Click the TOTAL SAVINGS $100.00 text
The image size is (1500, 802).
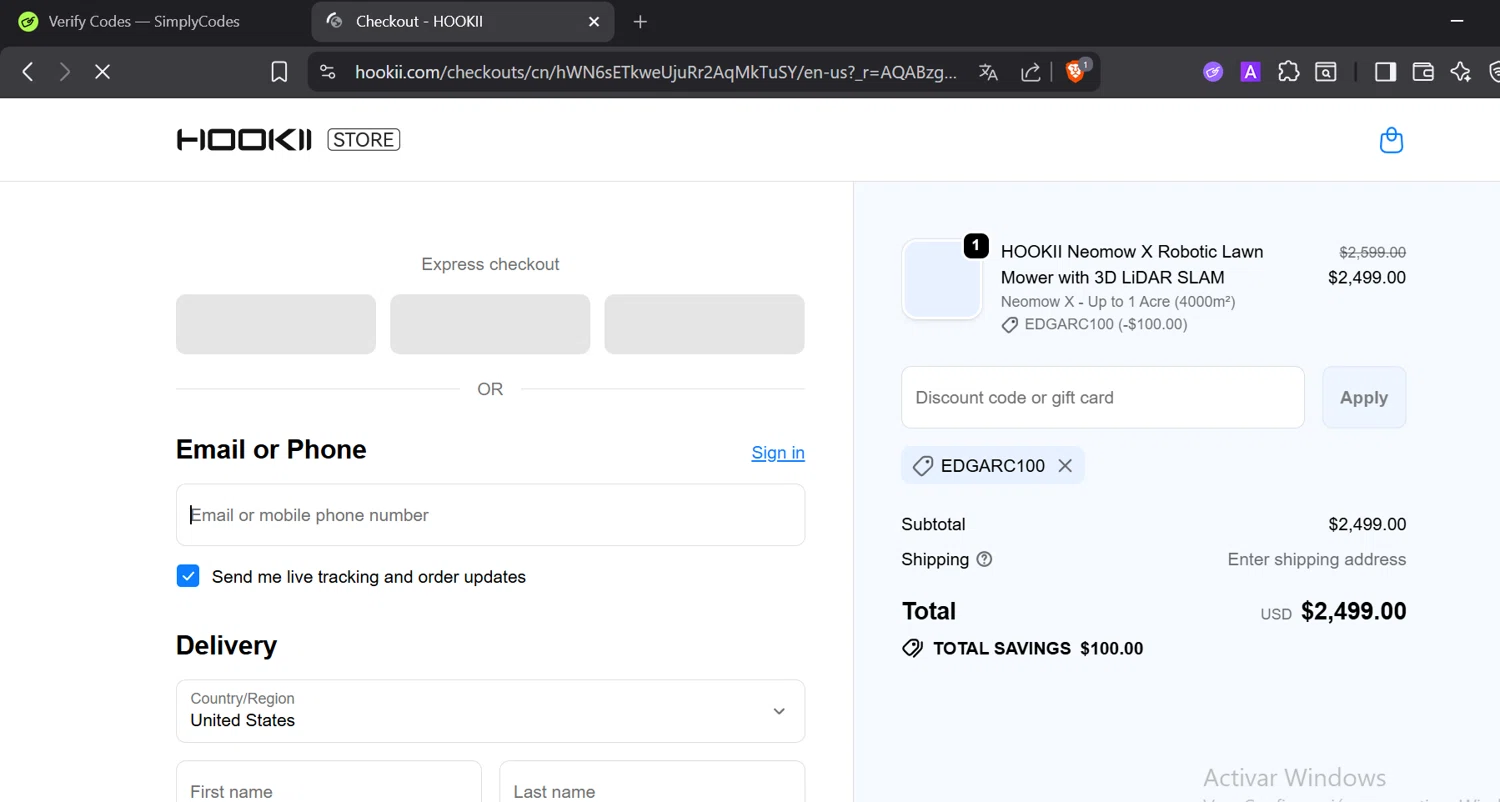tap(1038, 648)
